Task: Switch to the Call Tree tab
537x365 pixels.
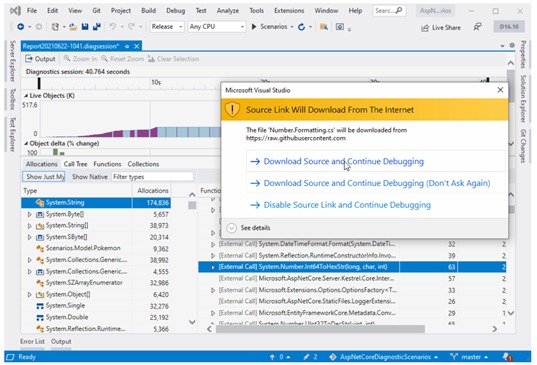Action: pos(75,164)
